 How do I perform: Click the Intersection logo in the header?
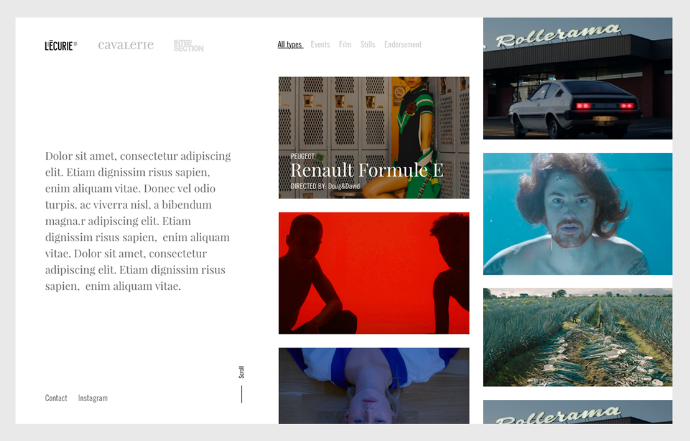point(188,45)
